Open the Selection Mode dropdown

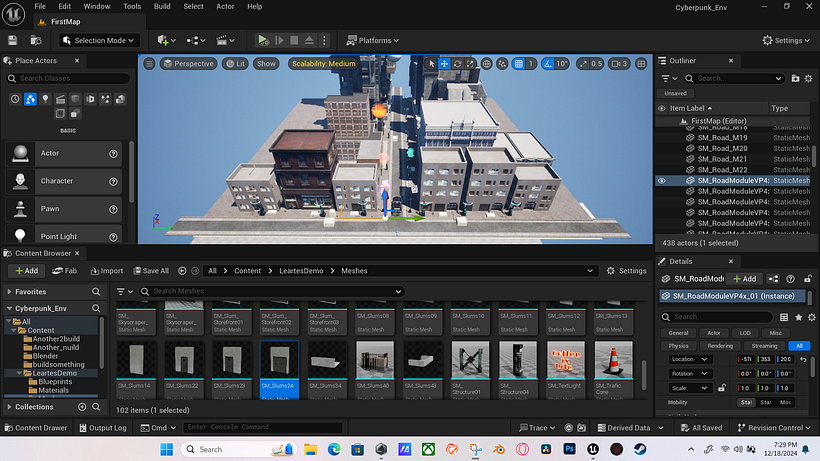(98, 40)
